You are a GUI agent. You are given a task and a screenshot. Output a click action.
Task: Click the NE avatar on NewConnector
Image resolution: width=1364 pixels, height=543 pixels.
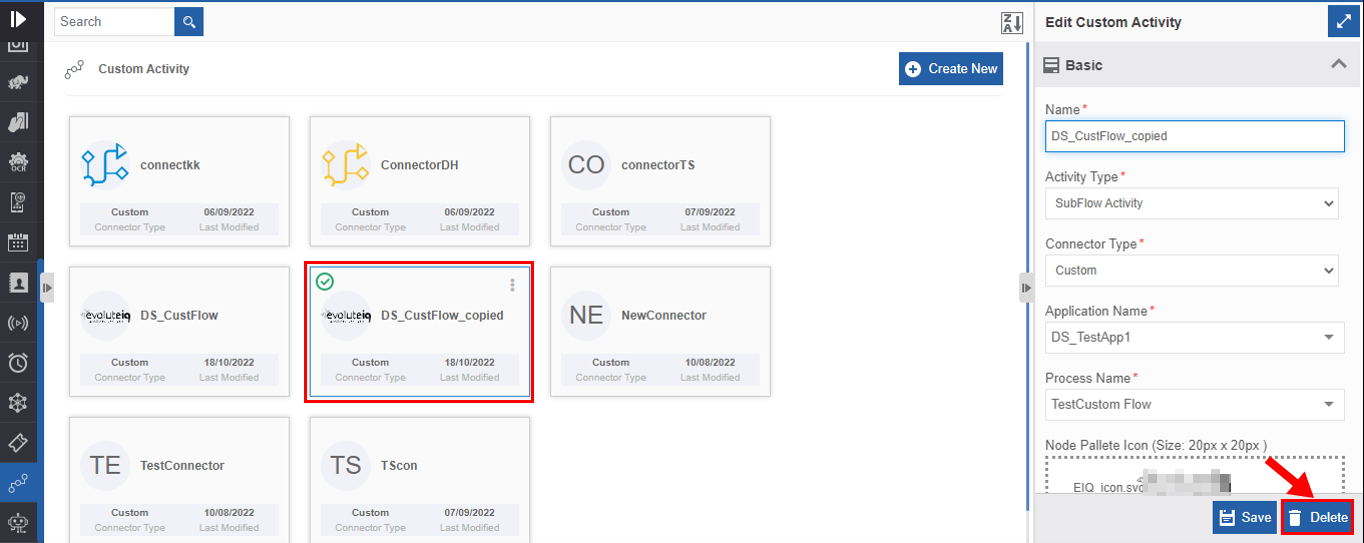586,315
